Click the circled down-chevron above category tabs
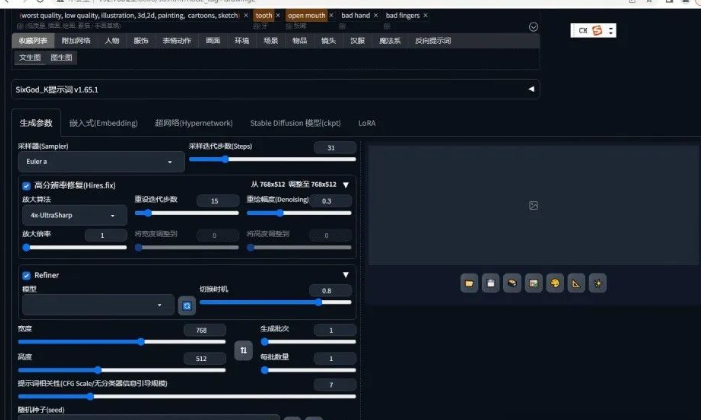The height and width of the screenshot is (420, 701). click(533, 27)
